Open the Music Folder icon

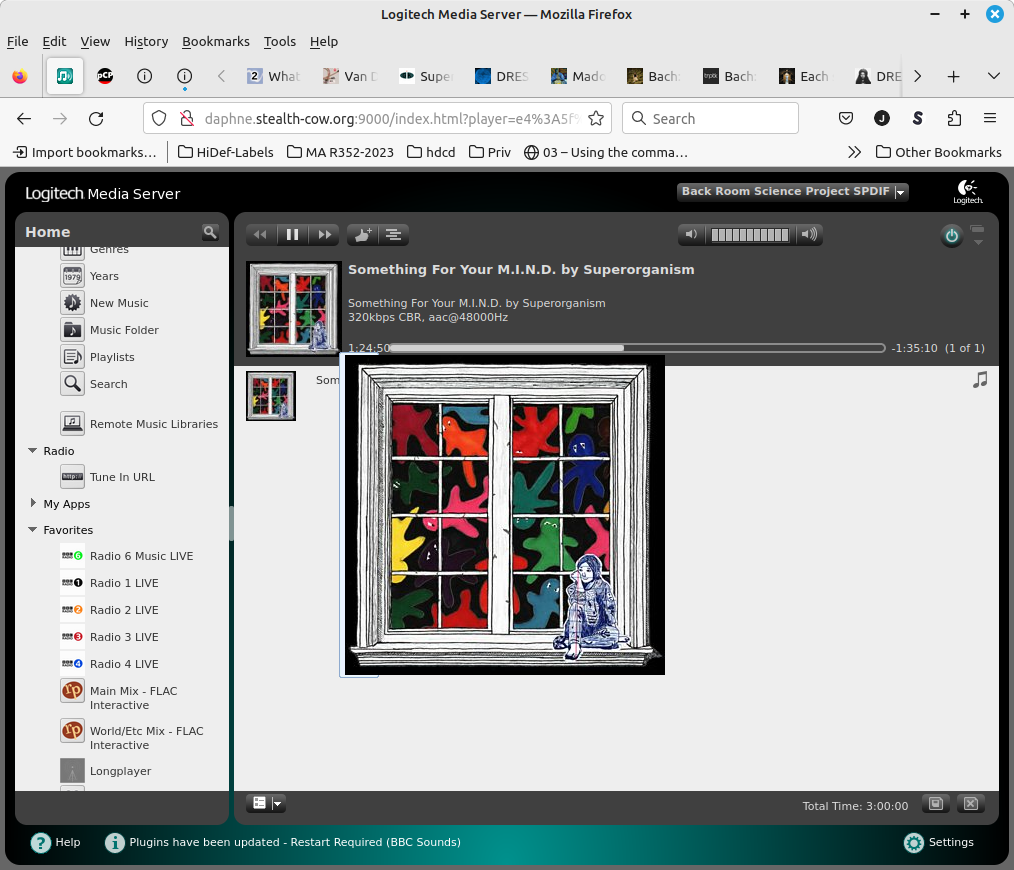pyautogui.click(x=72, y=330)
